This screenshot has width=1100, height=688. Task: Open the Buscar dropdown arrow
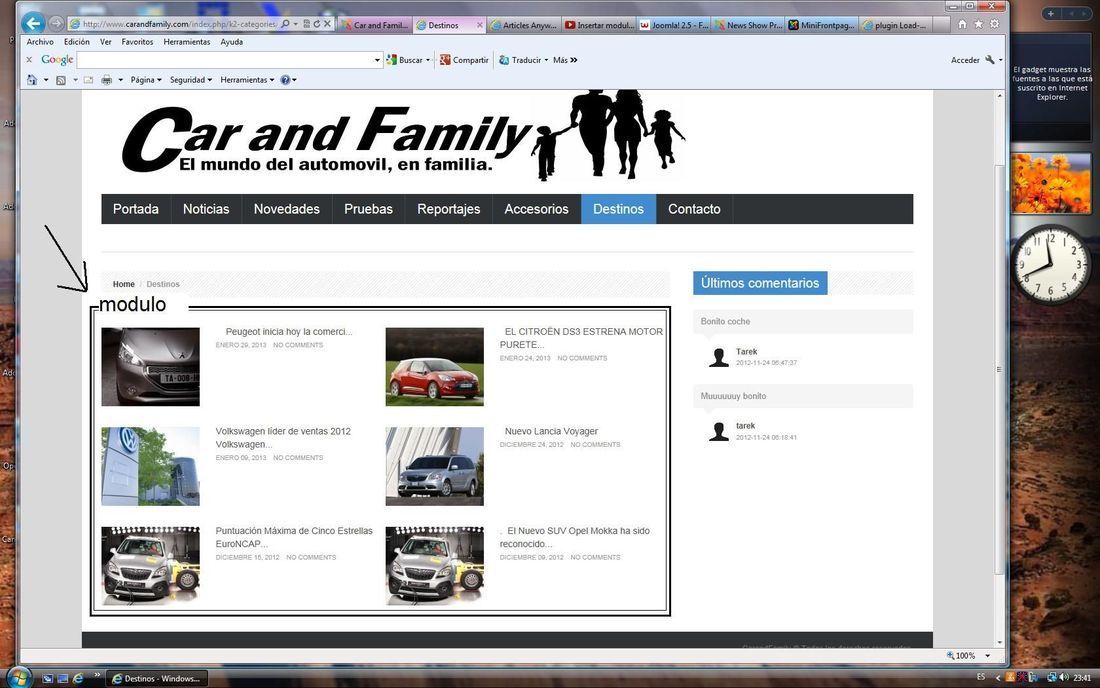428,60
